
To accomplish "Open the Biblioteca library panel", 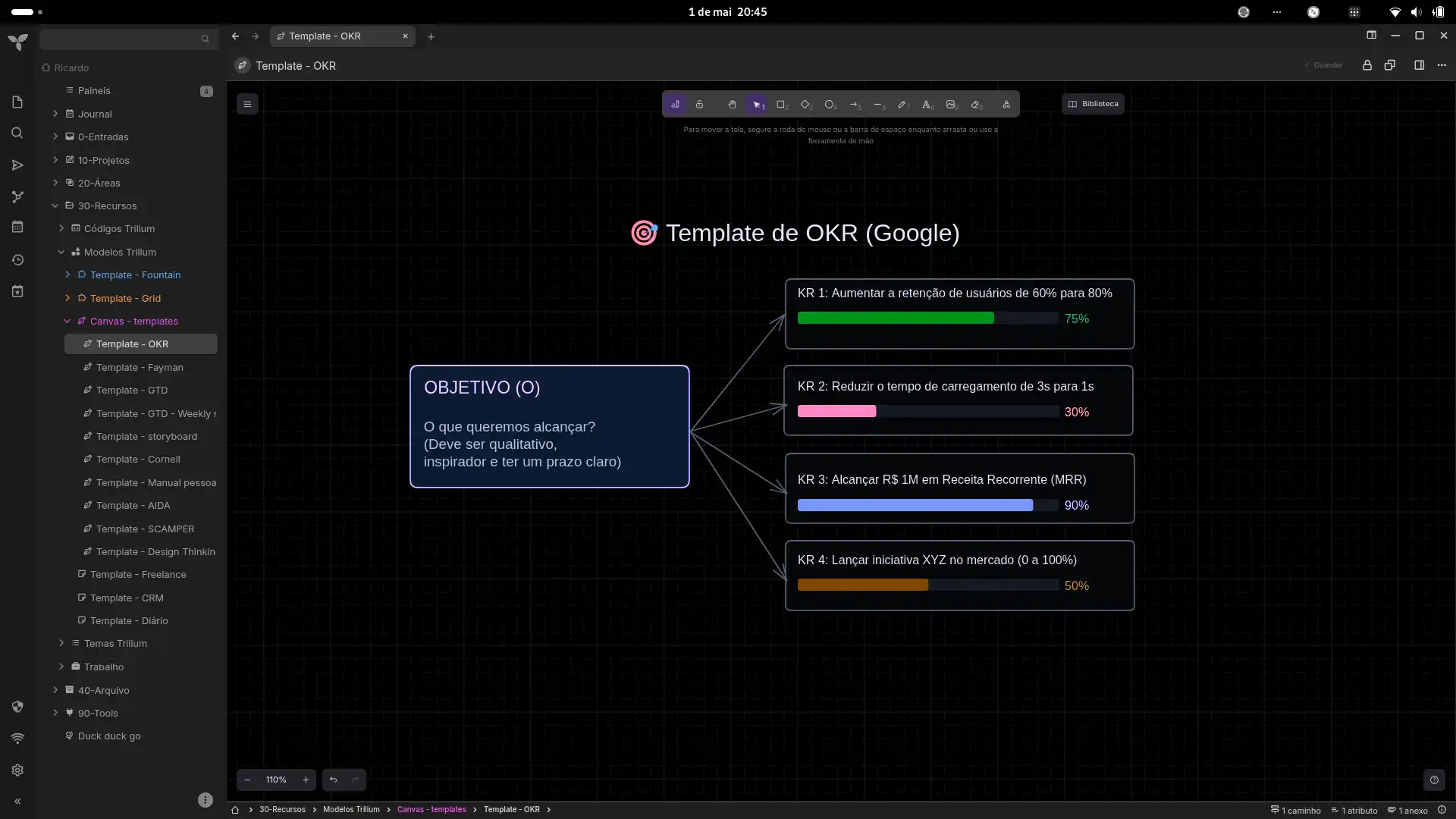I will (1093, 104).
